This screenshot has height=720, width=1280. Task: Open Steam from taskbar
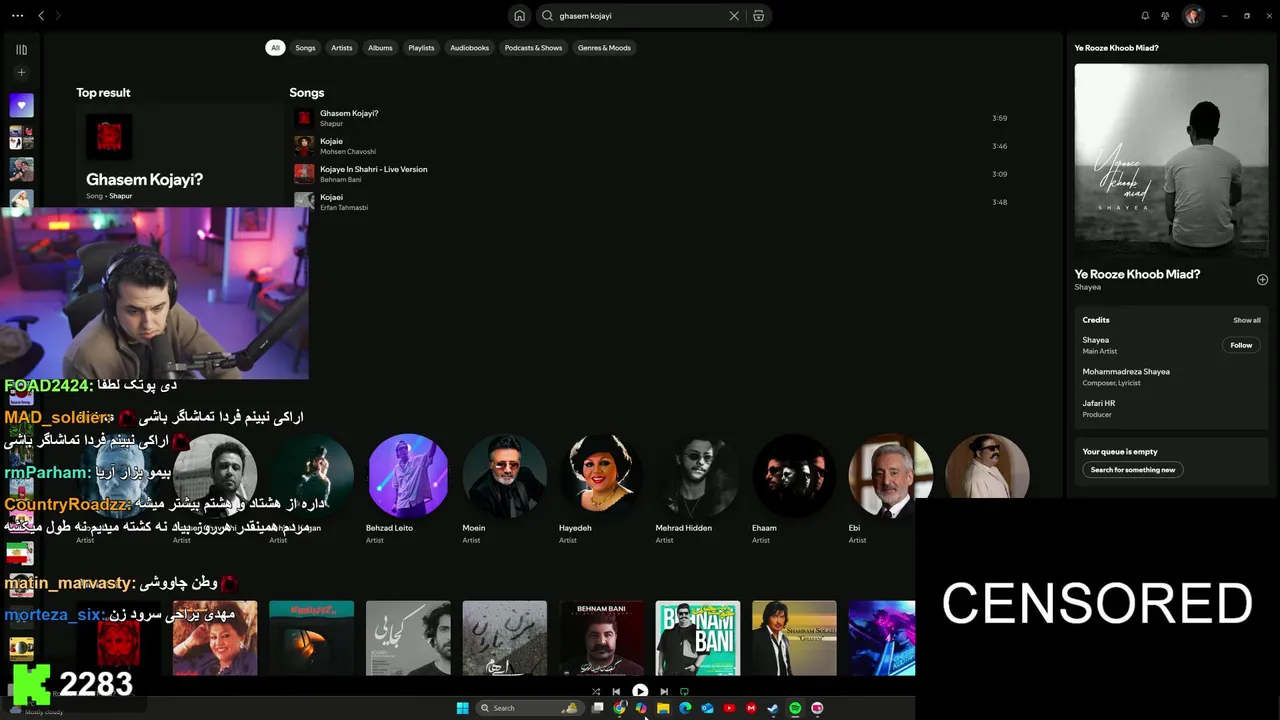[x=773, y=708]
